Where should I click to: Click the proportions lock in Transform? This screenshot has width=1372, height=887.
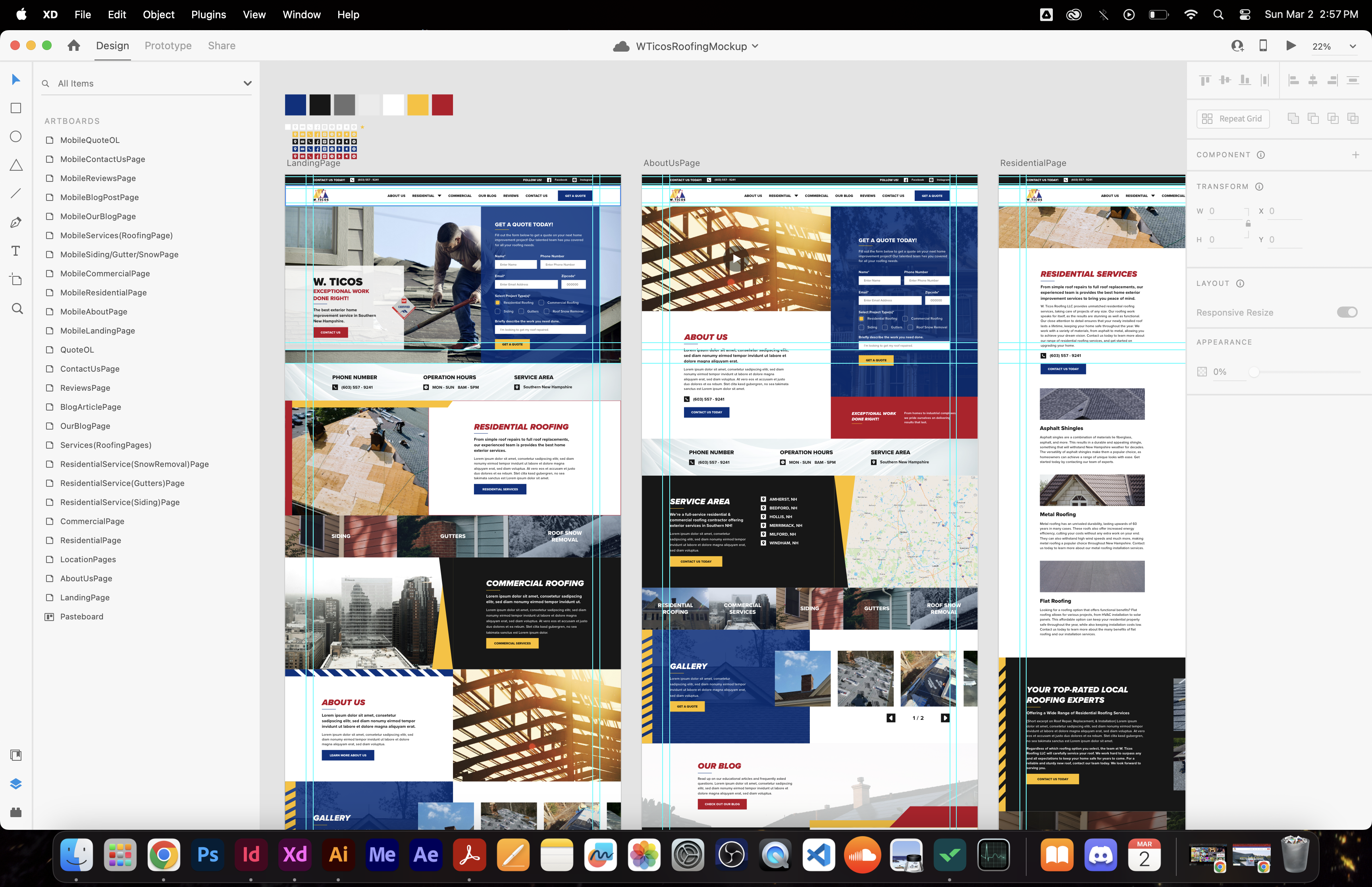pyautogui.click(x=1248, y=224)
